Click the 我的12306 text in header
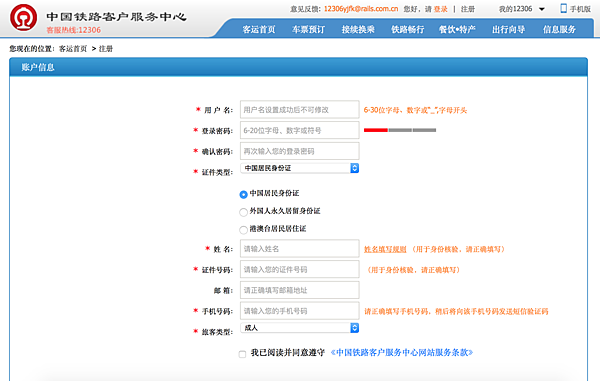Viewport: 600px width, 381px height. coord(515,9)
